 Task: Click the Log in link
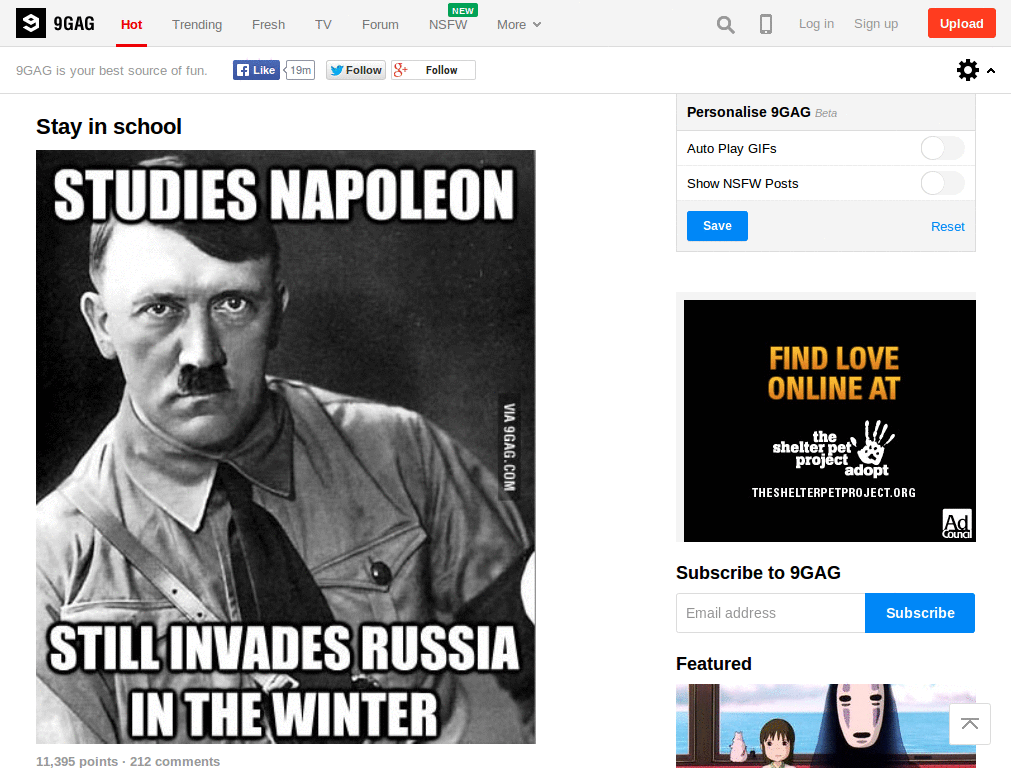(816, 24)
